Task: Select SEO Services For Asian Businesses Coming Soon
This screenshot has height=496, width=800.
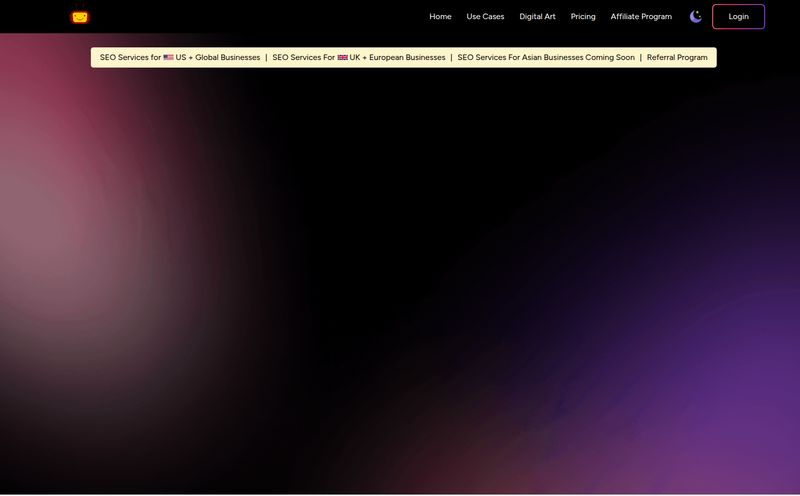Action: pos(546,58)
